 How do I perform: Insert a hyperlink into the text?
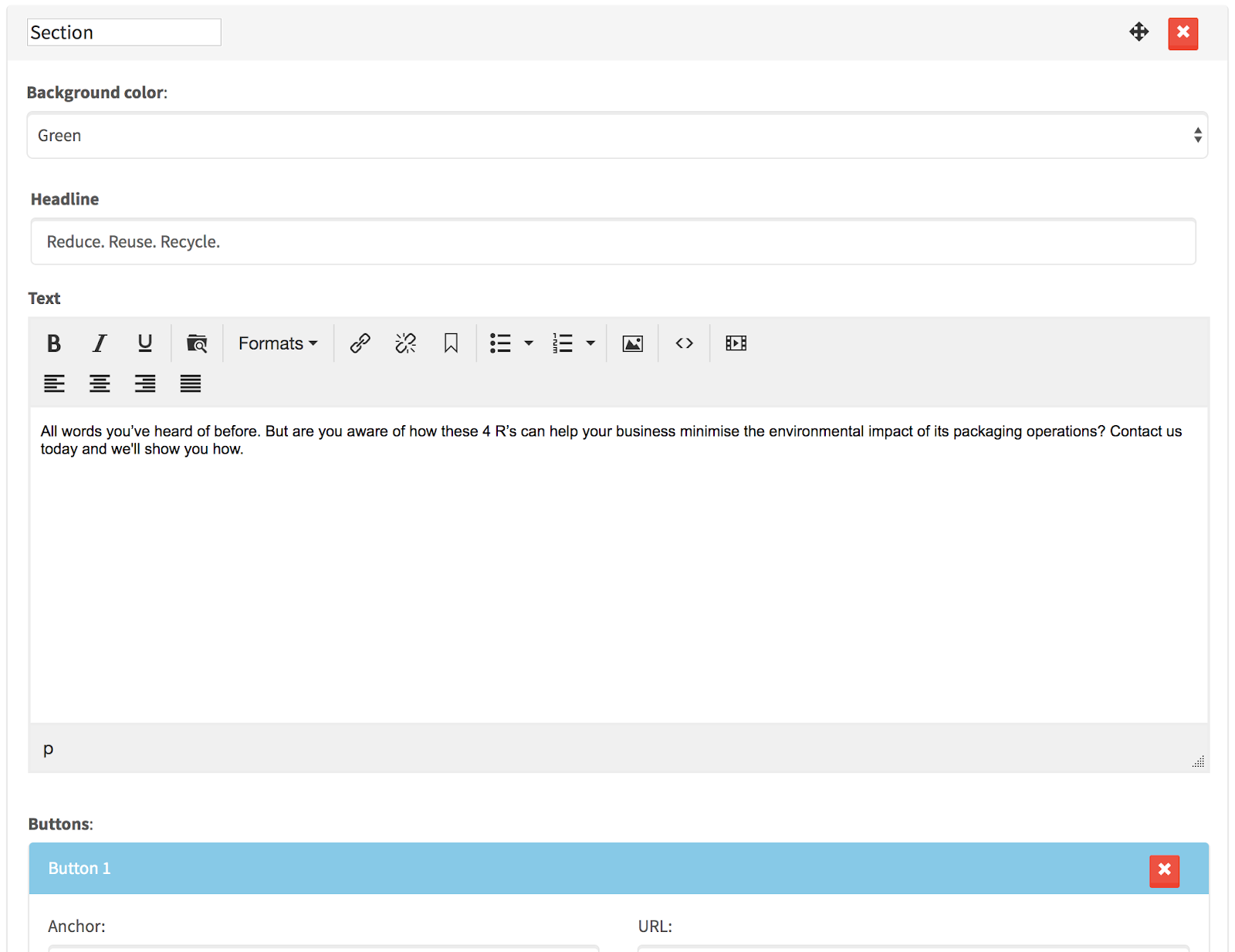[x=359, y=343]
